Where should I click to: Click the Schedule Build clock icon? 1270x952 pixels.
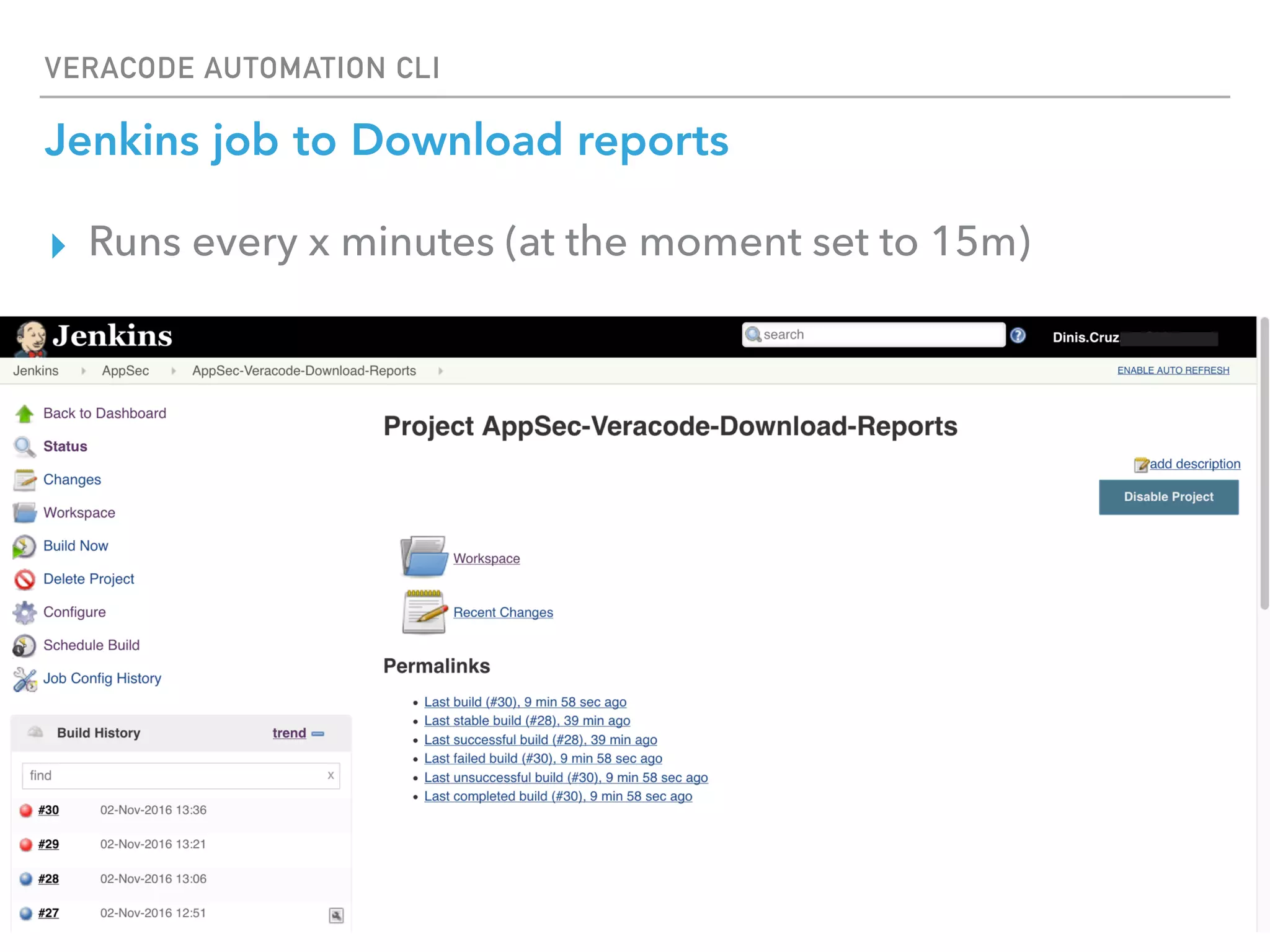[x=24, y=645]
